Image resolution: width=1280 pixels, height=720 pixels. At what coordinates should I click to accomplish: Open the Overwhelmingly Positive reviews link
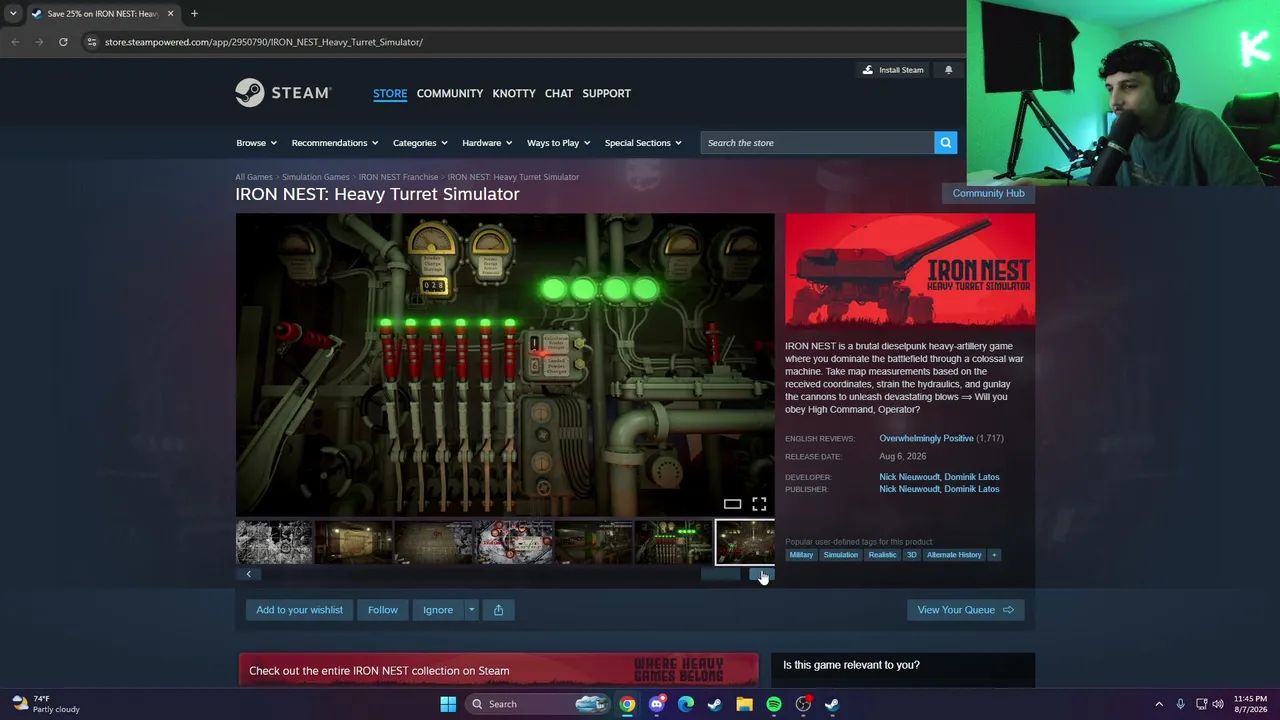click(x=926, y=438)
